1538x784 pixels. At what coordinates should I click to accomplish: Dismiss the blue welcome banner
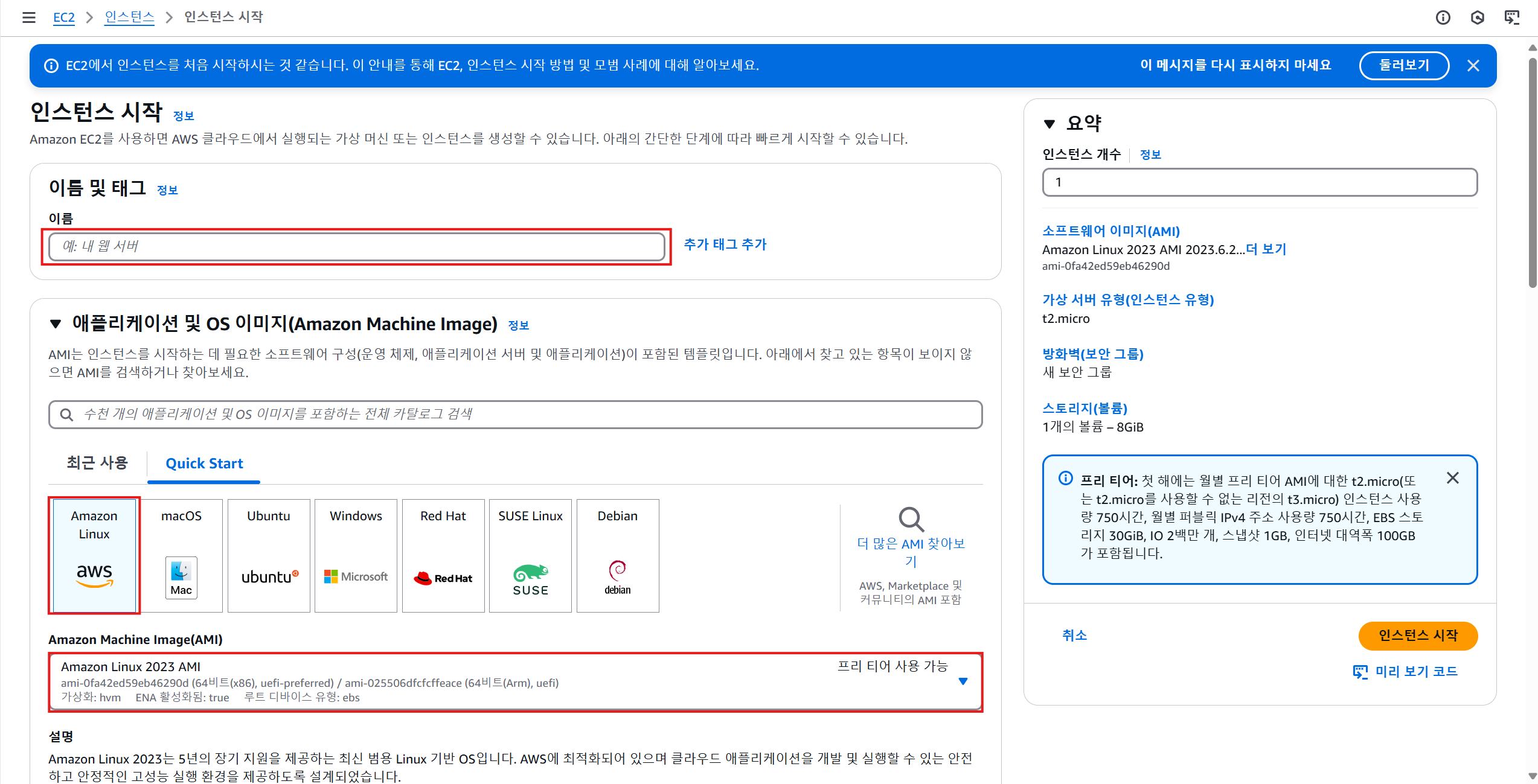click(1473, 66)
